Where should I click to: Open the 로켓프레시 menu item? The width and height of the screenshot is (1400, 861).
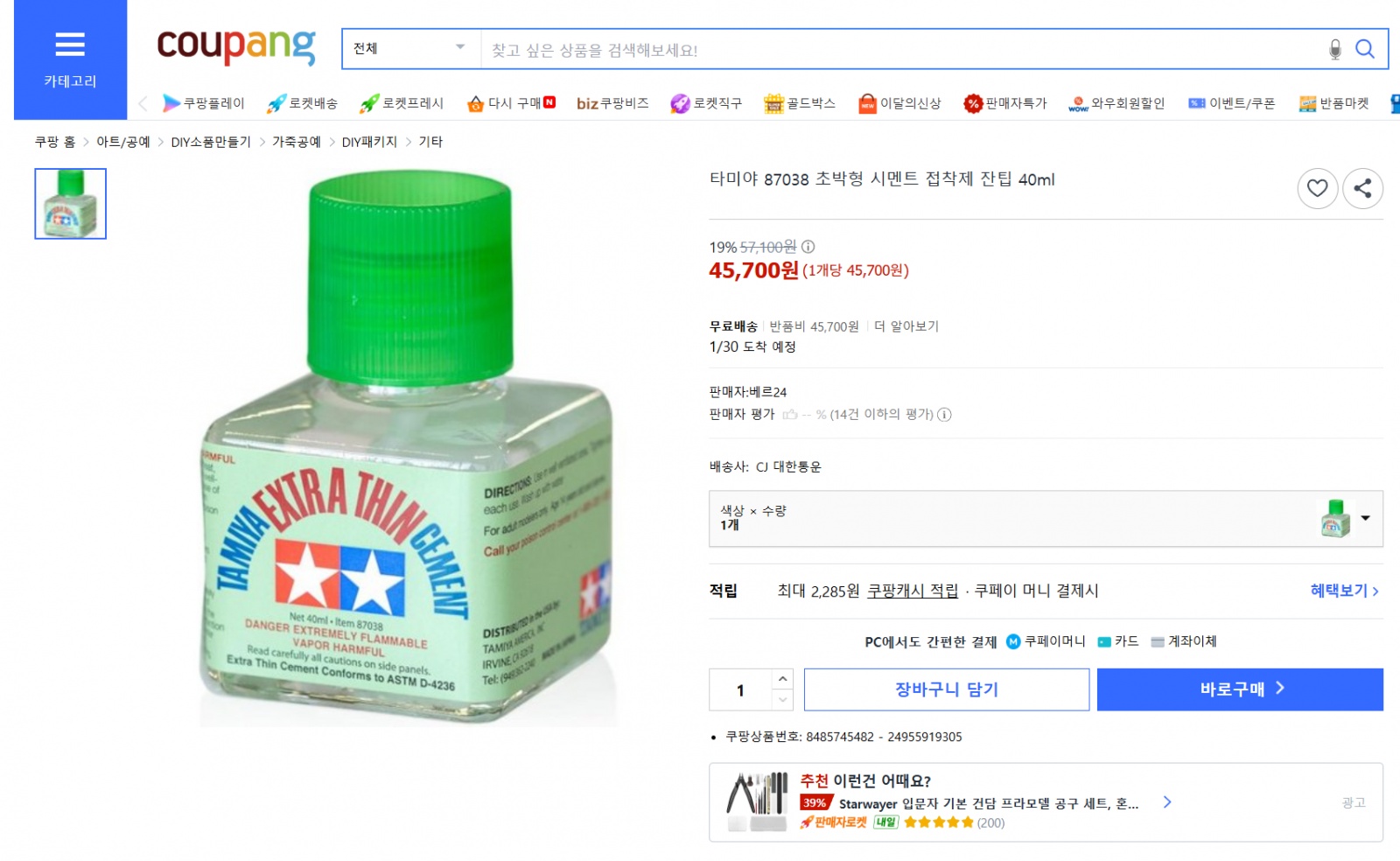tap(402, 103)
